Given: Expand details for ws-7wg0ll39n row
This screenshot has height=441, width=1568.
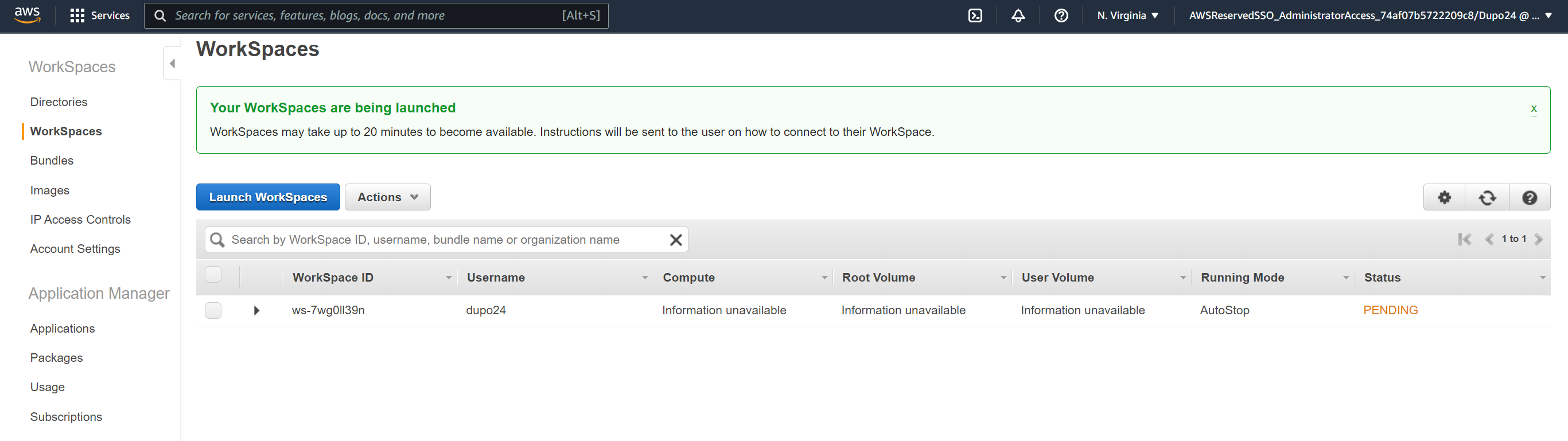Looking at the screenshot, I should (256, 311).
